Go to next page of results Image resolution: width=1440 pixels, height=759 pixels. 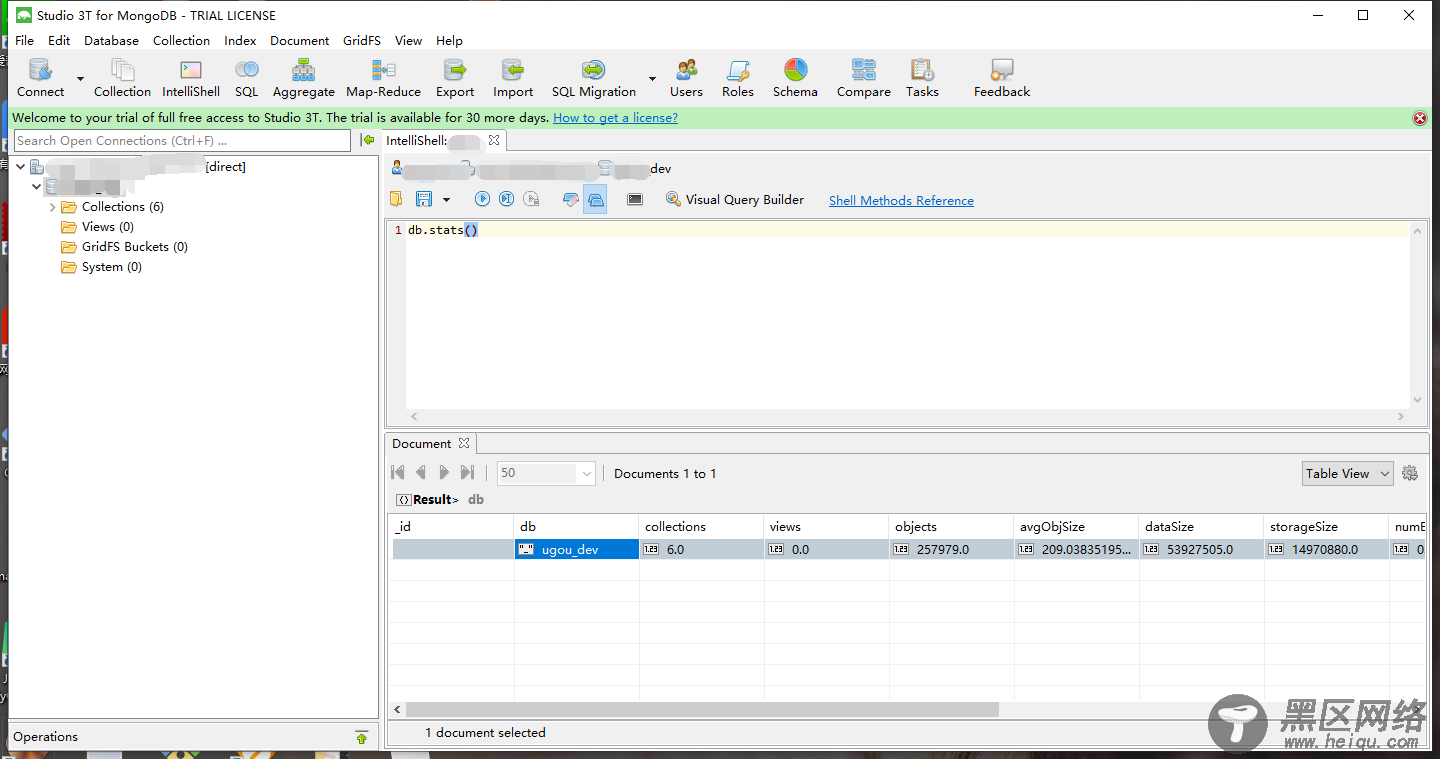click(444, 473)
